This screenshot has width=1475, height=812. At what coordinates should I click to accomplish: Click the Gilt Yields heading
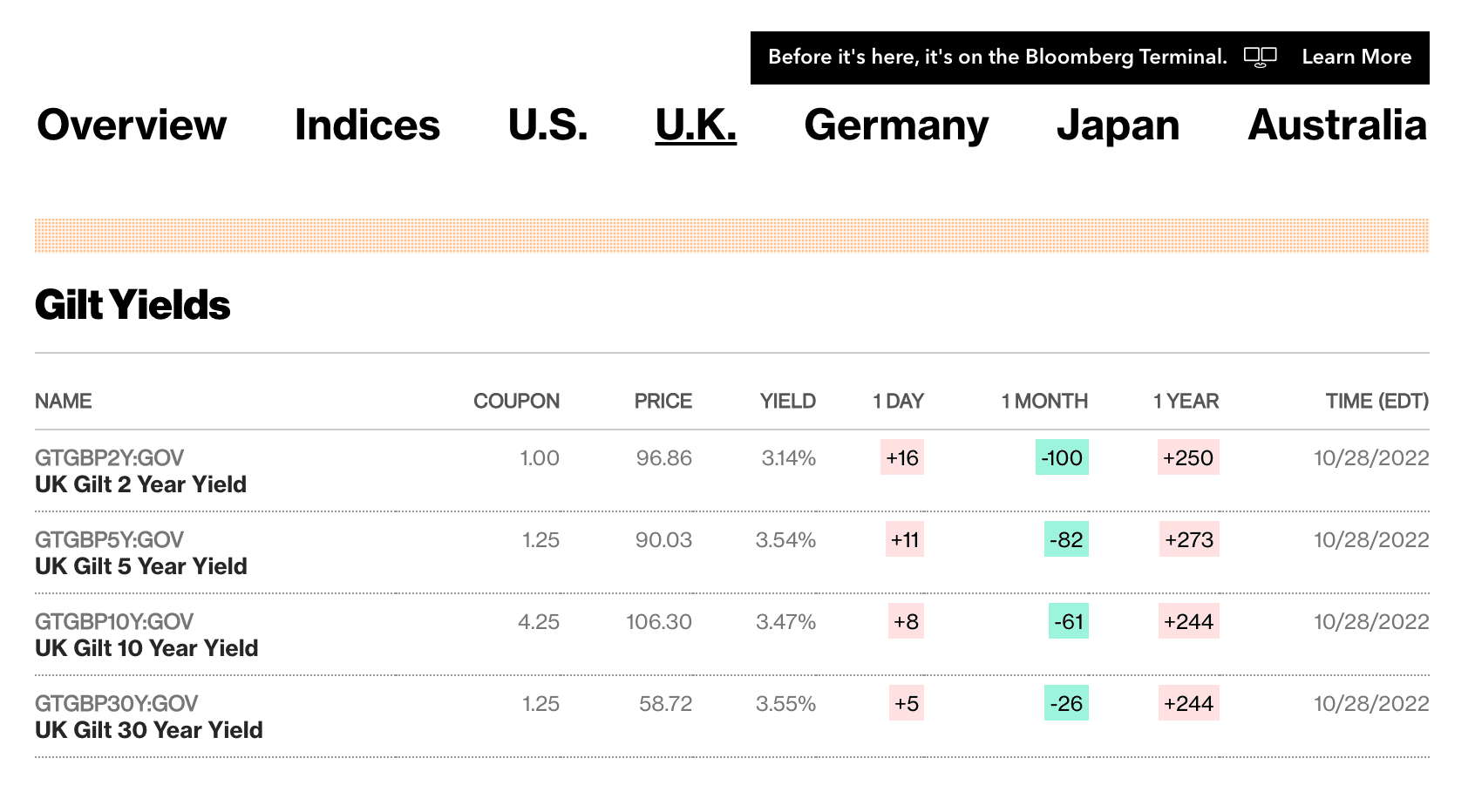point(132,305)
